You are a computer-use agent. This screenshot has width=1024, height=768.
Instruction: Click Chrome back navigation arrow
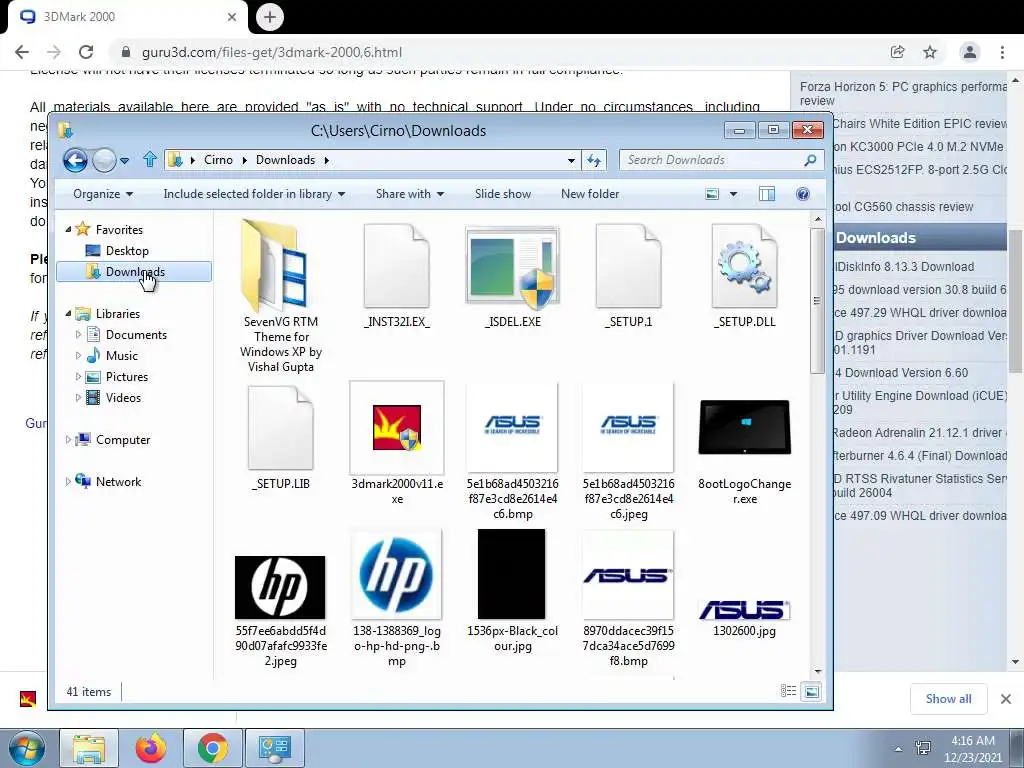22,52
